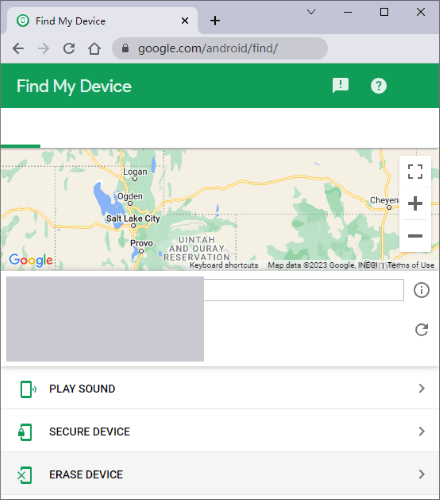Viewport: 440px width, 500px height.
Task: Zoom in on the map
Action: click(415, 203)
